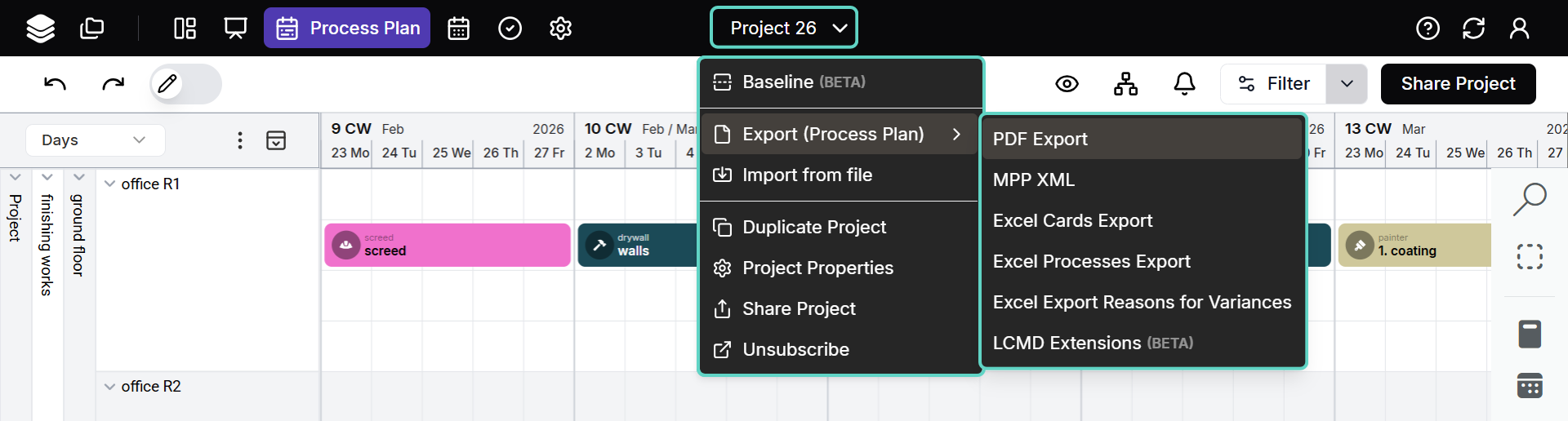
Task: Toggle the pencil edit mode switch
Action: click(185, 83)
